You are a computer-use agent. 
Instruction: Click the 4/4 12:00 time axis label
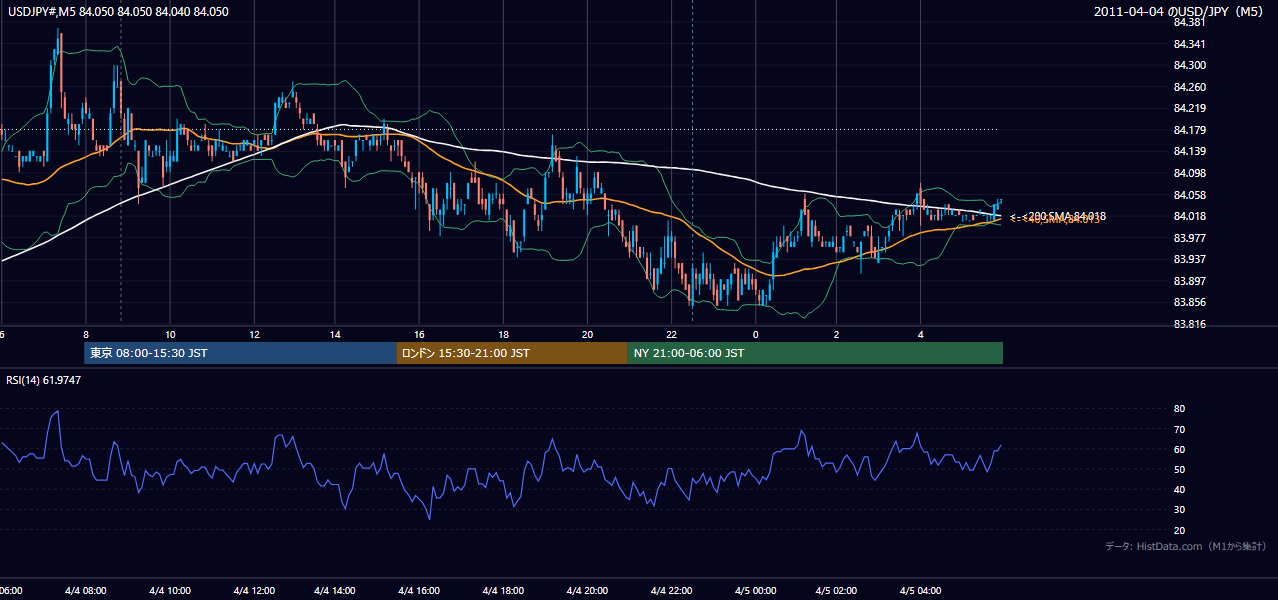[253, 591]
